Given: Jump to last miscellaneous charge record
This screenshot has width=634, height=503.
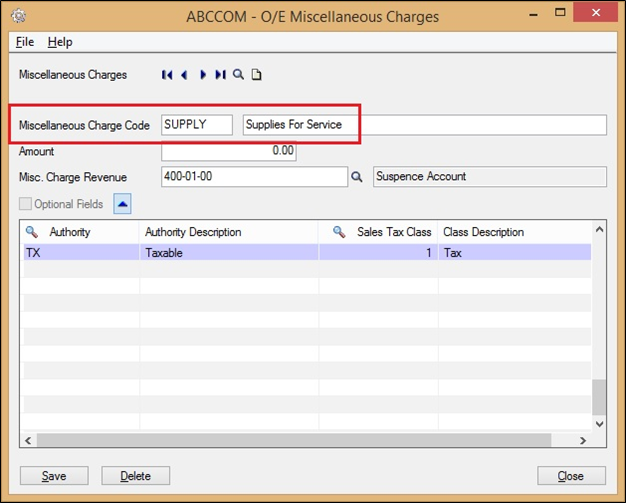Looking at the screenshot, I should tap(220, 75).
